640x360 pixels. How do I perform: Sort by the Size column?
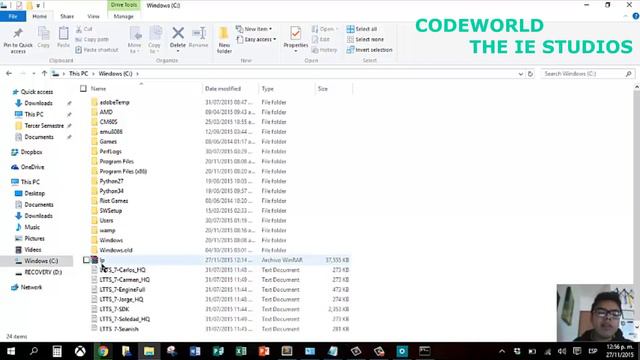point(322,89)
